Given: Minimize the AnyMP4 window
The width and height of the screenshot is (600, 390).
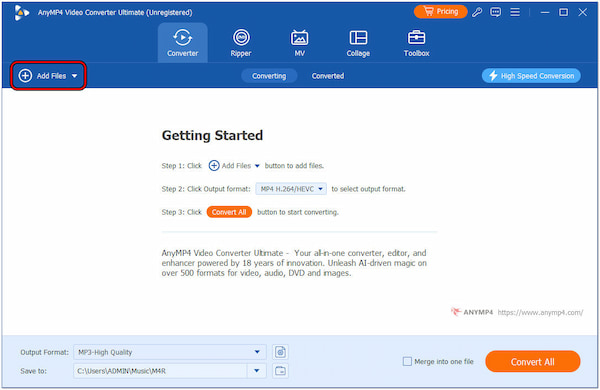Looking at the screenshot, I should pyautogui.click(x=545, y=13).
